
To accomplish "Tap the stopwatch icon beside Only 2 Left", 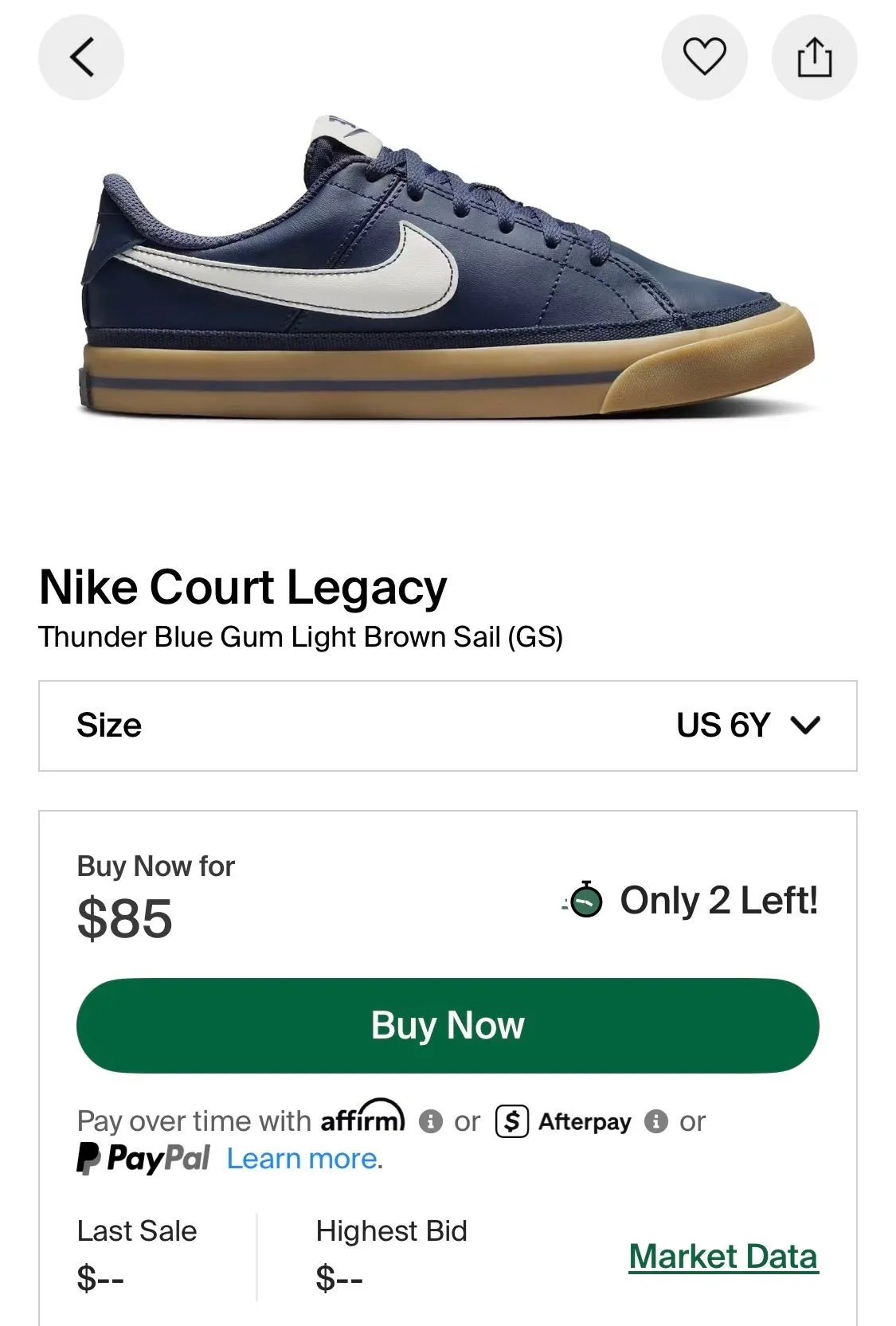I will pos(585,901).
